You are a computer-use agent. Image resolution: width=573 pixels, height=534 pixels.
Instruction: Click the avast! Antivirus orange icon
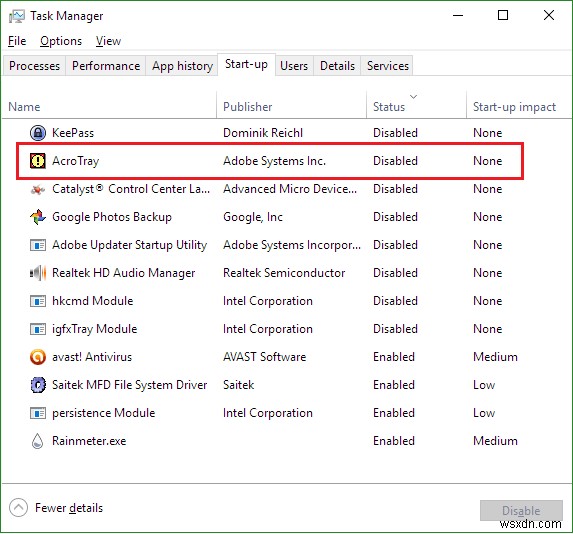[x=38, y=357]
